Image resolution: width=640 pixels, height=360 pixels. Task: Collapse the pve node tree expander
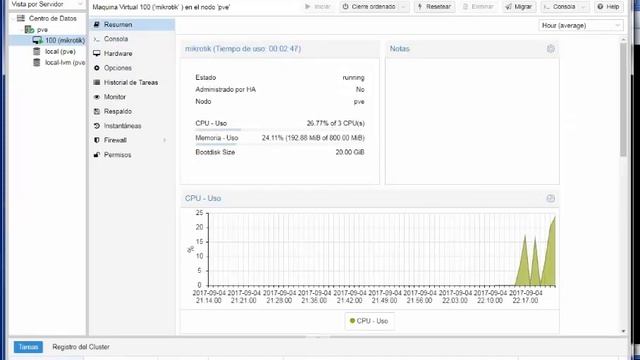21,30
